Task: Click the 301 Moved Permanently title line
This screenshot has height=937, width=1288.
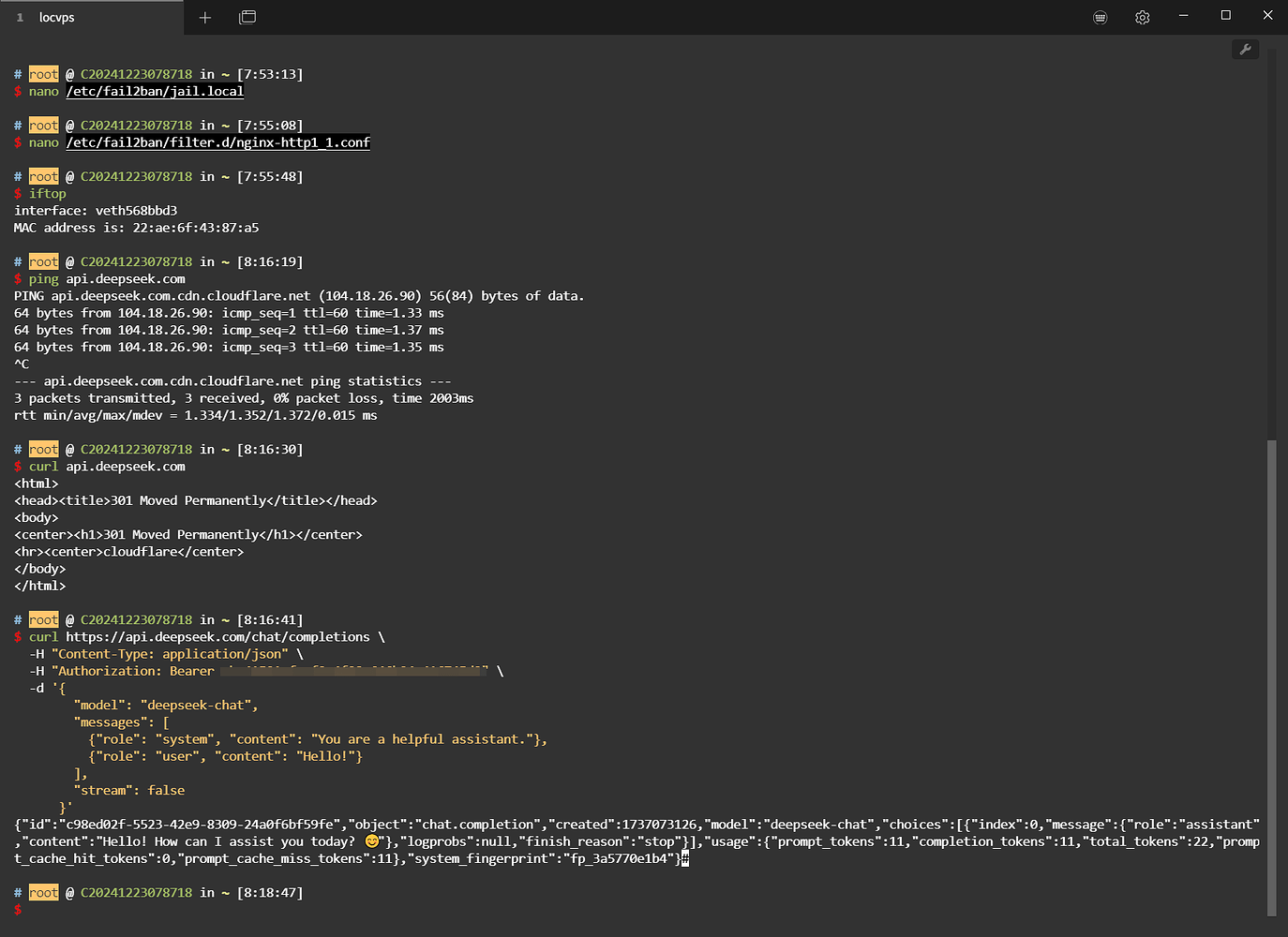Action: pyautogui.click(x=195, y=500)
